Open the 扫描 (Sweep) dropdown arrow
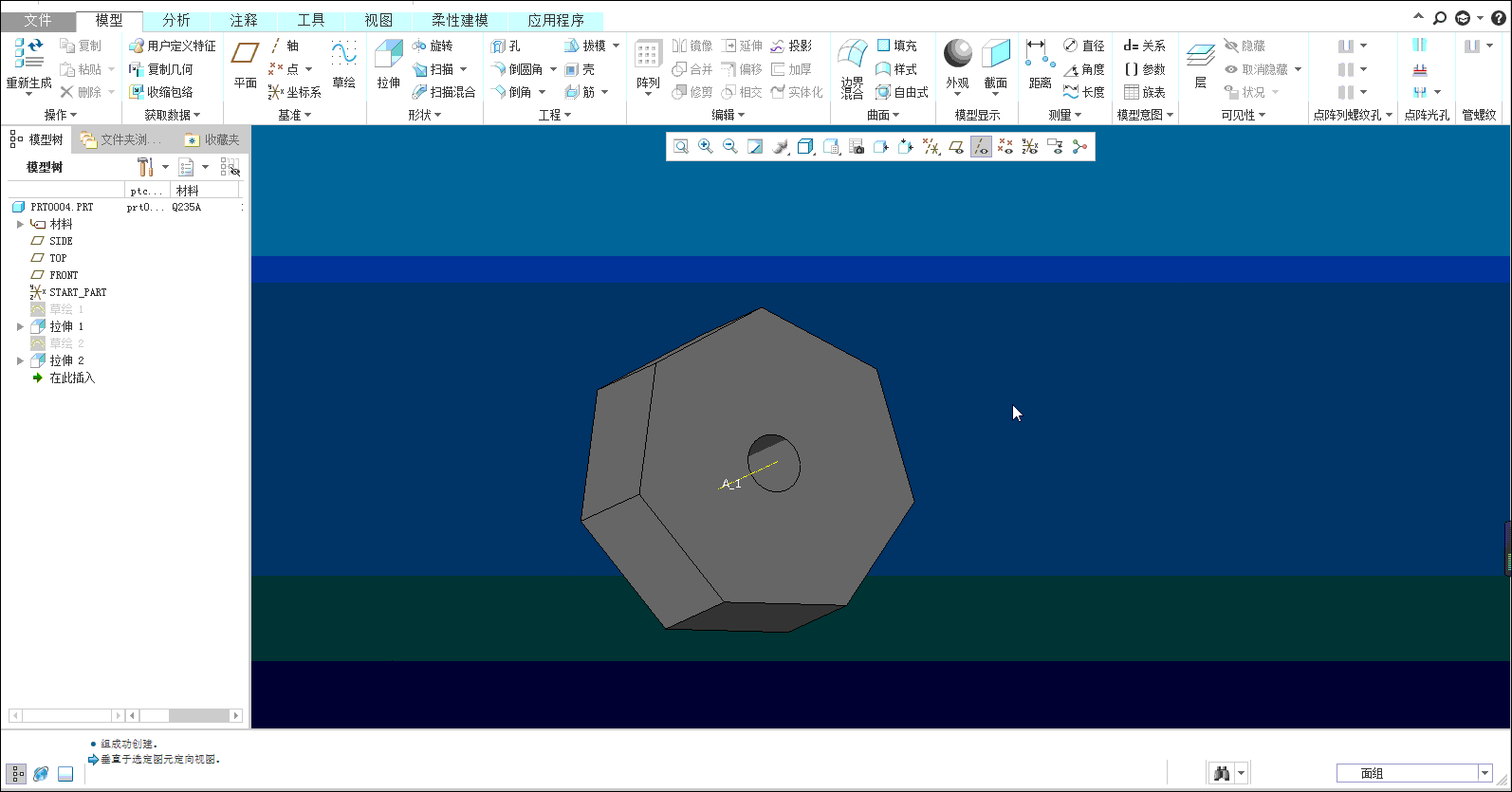The image size is (1512, 792). coord(464,69)
